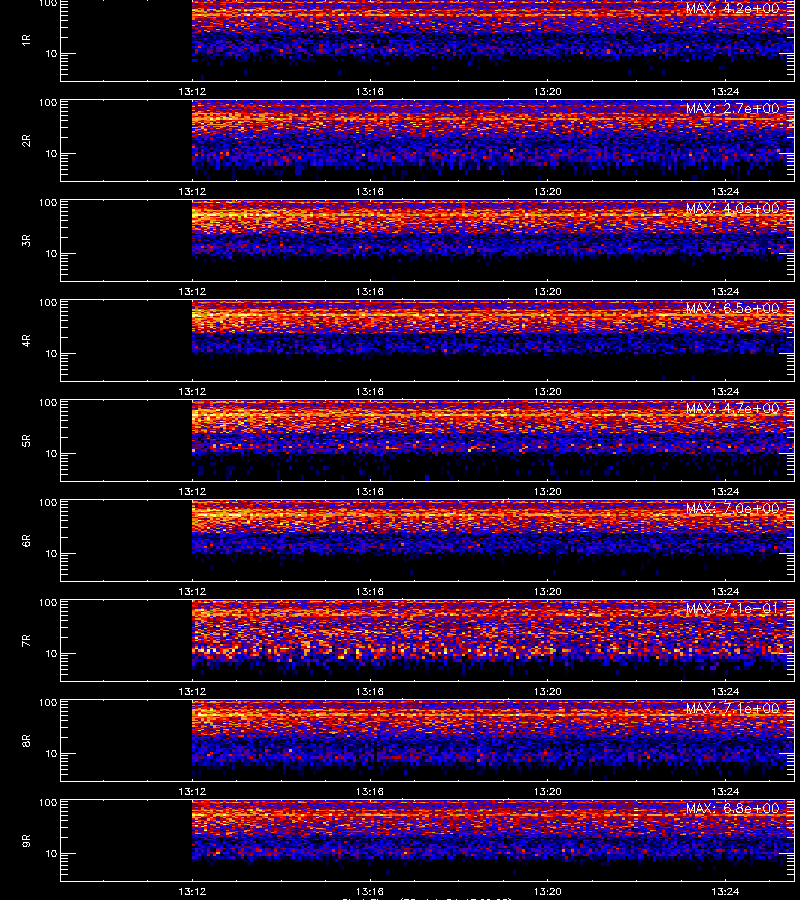
Task: Select the MAX: 4.7e+00 annotation
Action: [x=732, y=408]
